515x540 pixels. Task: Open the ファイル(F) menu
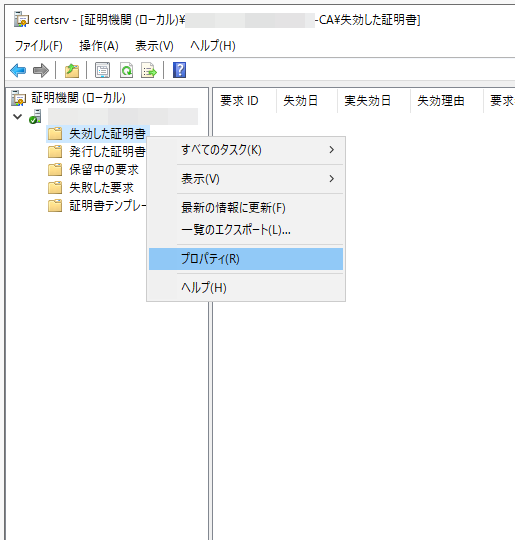[39, 45]
